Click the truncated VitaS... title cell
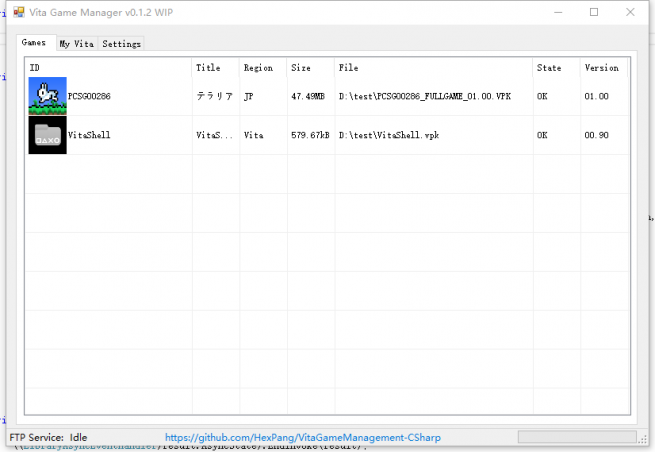Screen dimensions: 655x452 click(x=214, y=135)
